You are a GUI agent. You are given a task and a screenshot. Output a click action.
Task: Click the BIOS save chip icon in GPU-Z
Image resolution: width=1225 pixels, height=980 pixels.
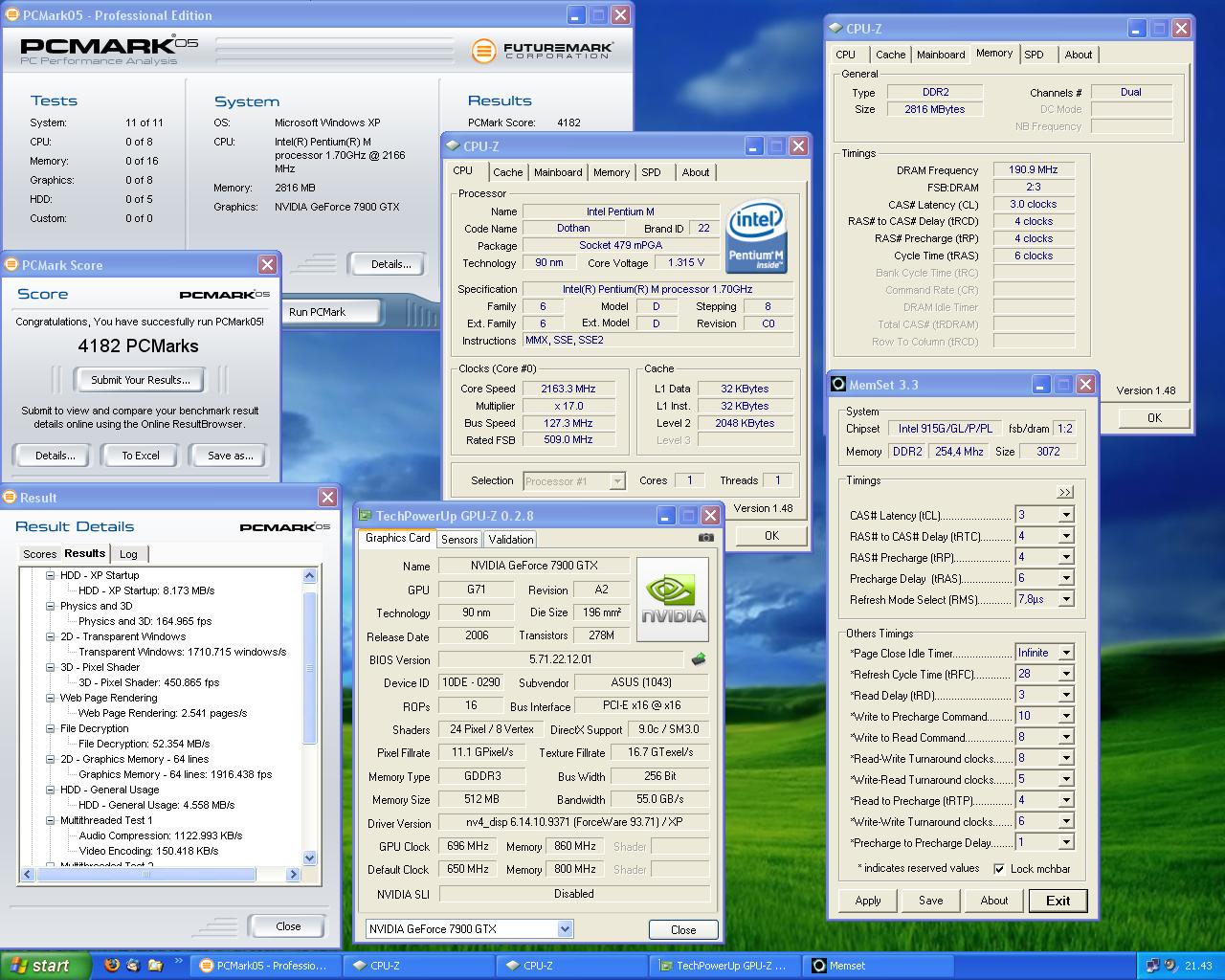pyautogui.click(x=699, y=659)
